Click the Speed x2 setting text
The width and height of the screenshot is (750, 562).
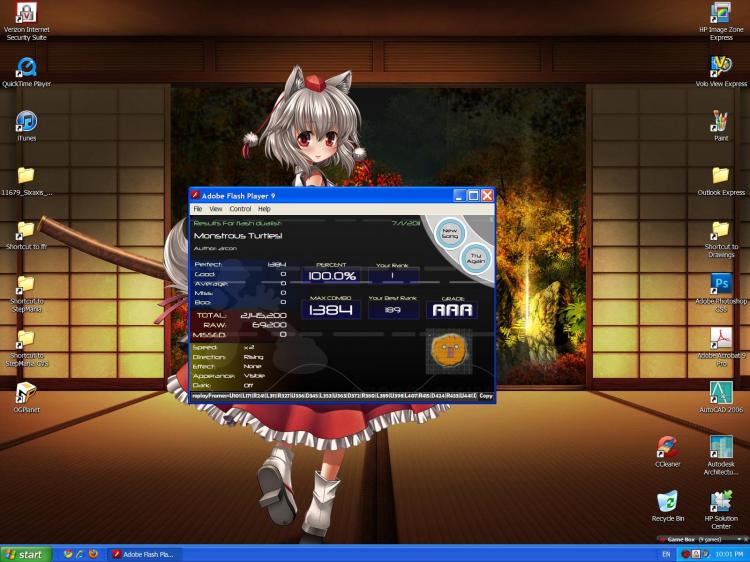[x=223, y=347]
